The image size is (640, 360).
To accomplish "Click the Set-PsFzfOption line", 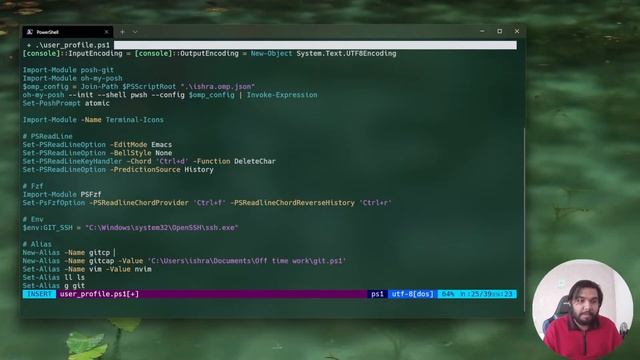I will (x=207, y=203).
